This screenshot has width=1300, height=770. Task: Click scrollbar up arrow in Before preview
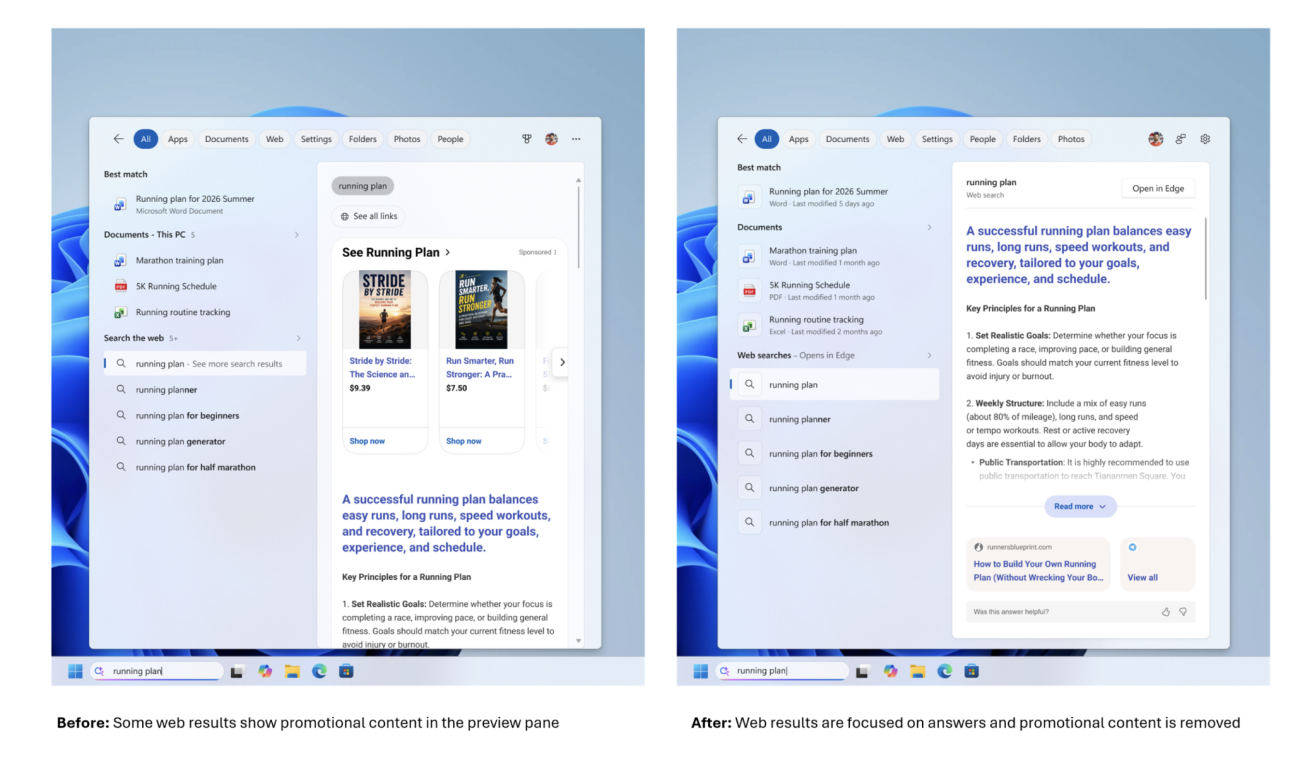[579, 180]
